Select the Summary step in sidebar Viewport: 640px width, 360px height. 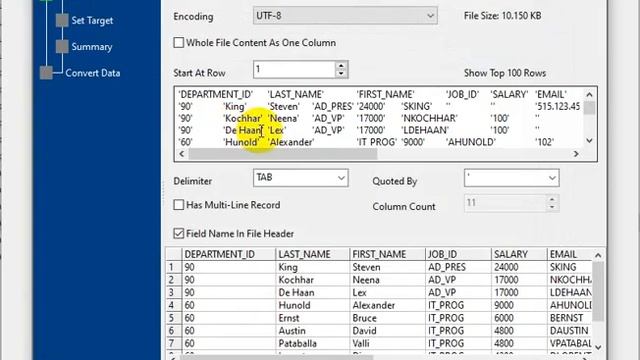click(91, 47)
